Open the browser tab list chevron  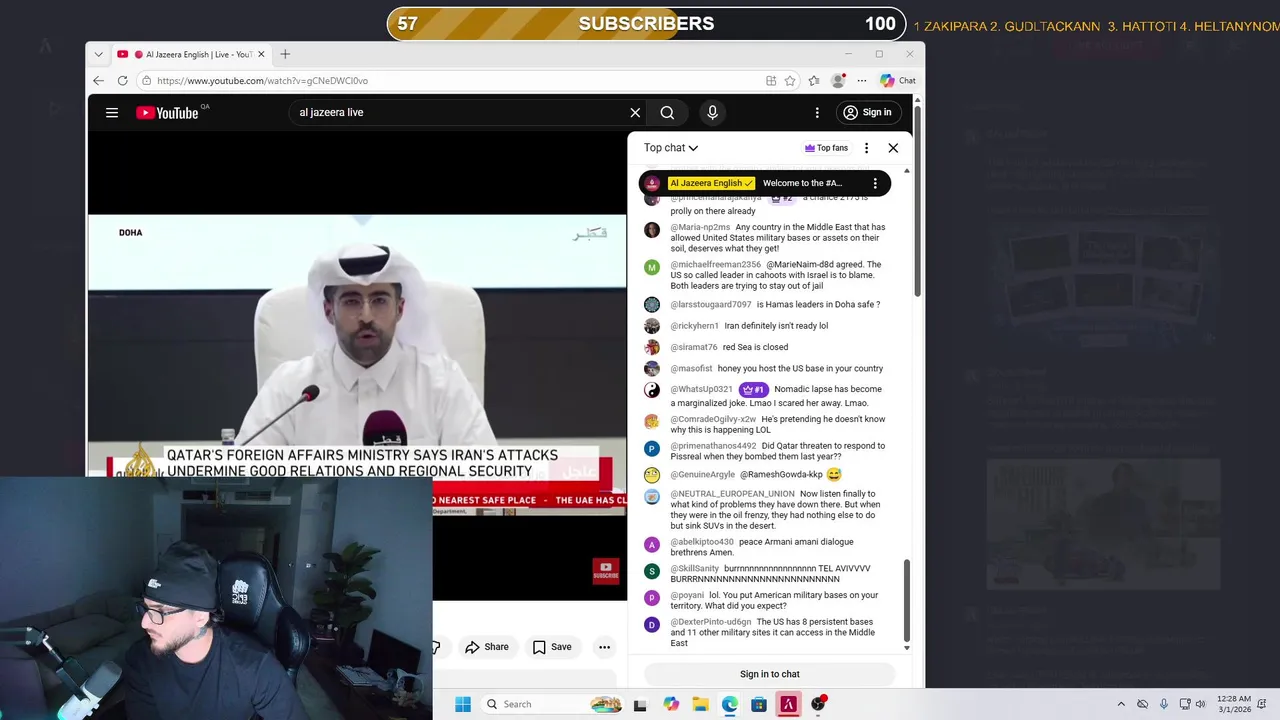pos(98,54)
